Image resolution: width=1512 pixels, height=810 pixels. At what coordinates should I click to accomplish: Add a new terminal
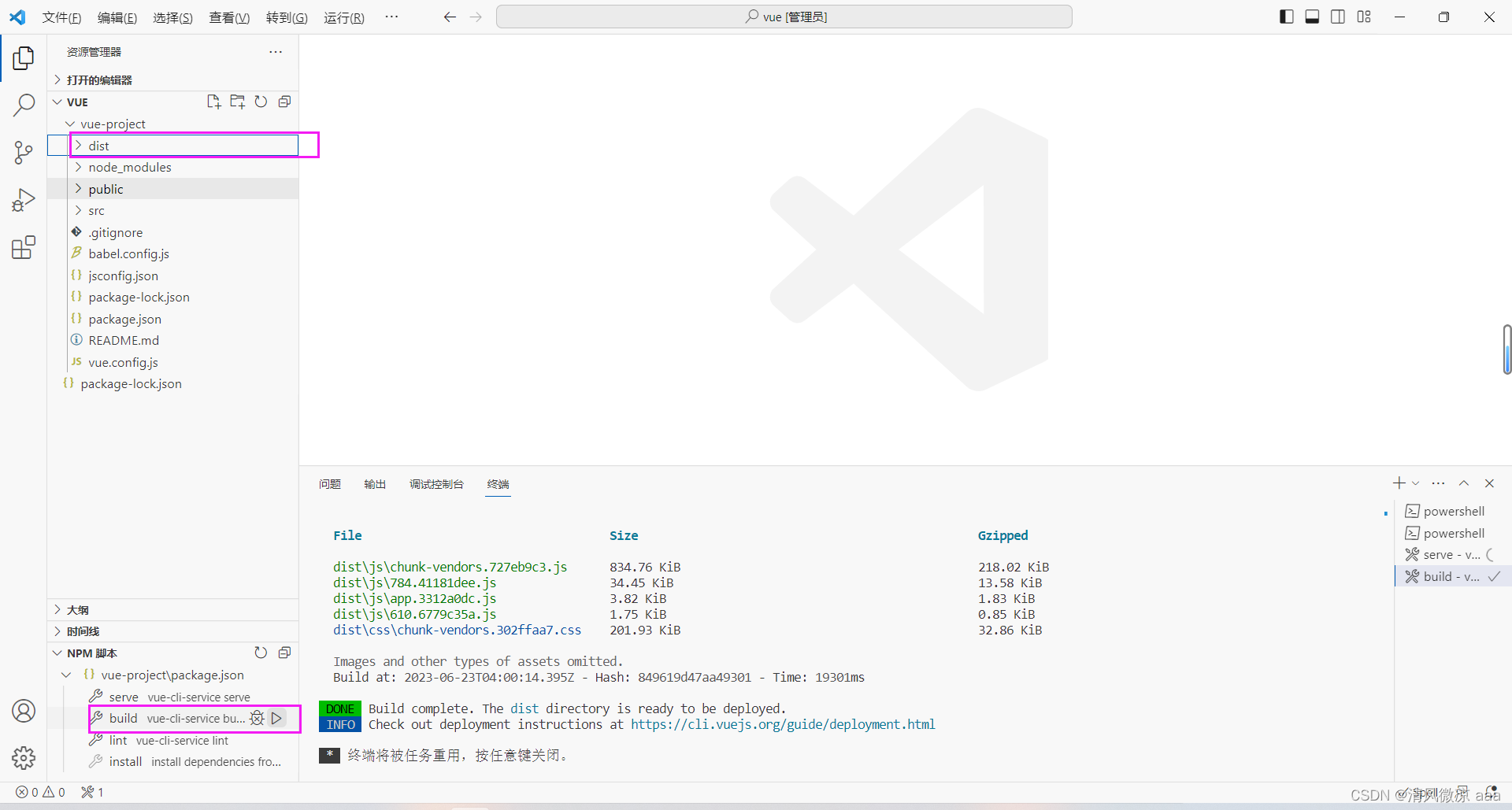[x=1399, y=483]
